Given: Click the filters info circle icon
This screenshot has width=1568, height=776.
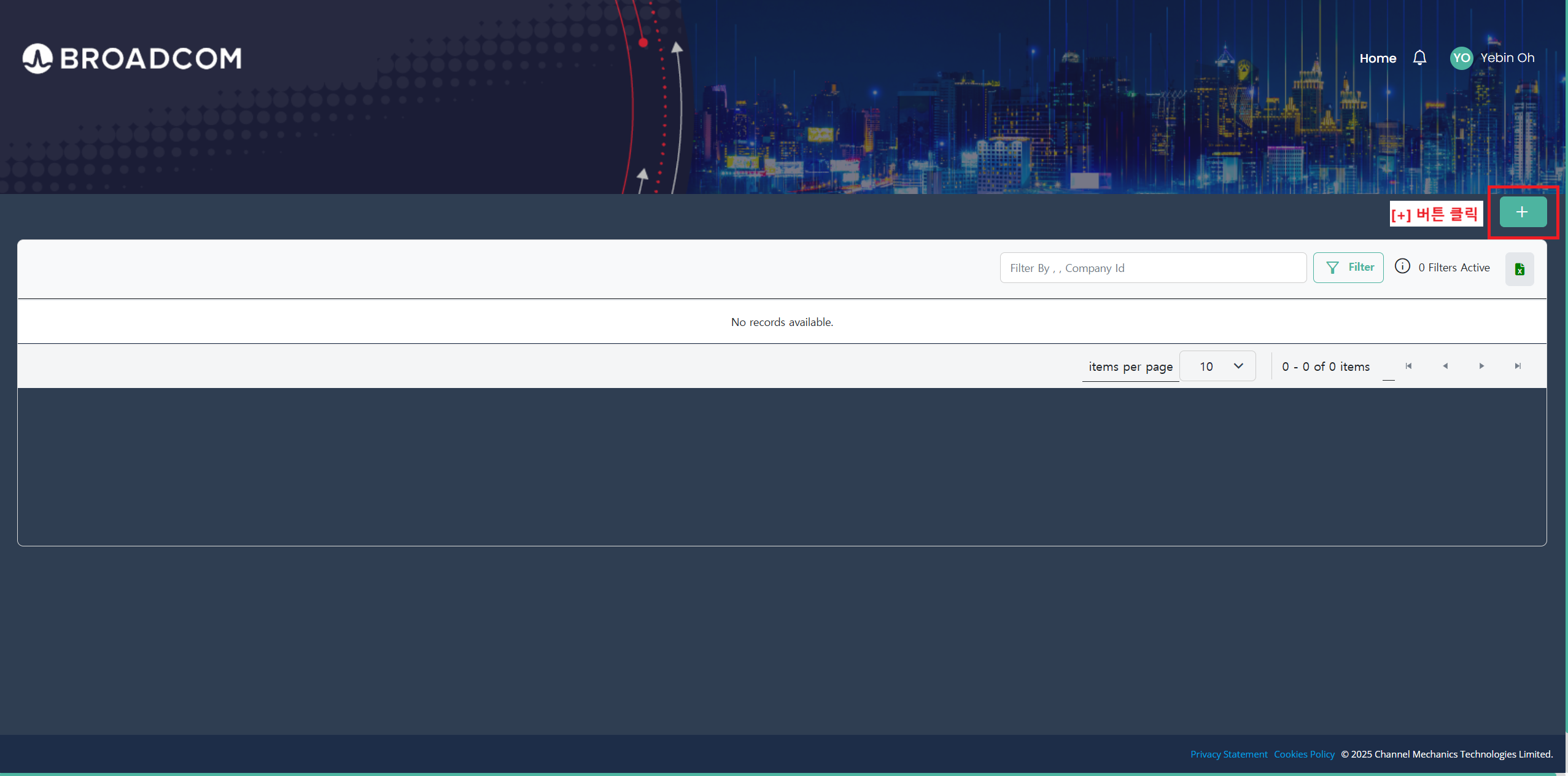Looking at the screenshot, I should coord(1402,266).
